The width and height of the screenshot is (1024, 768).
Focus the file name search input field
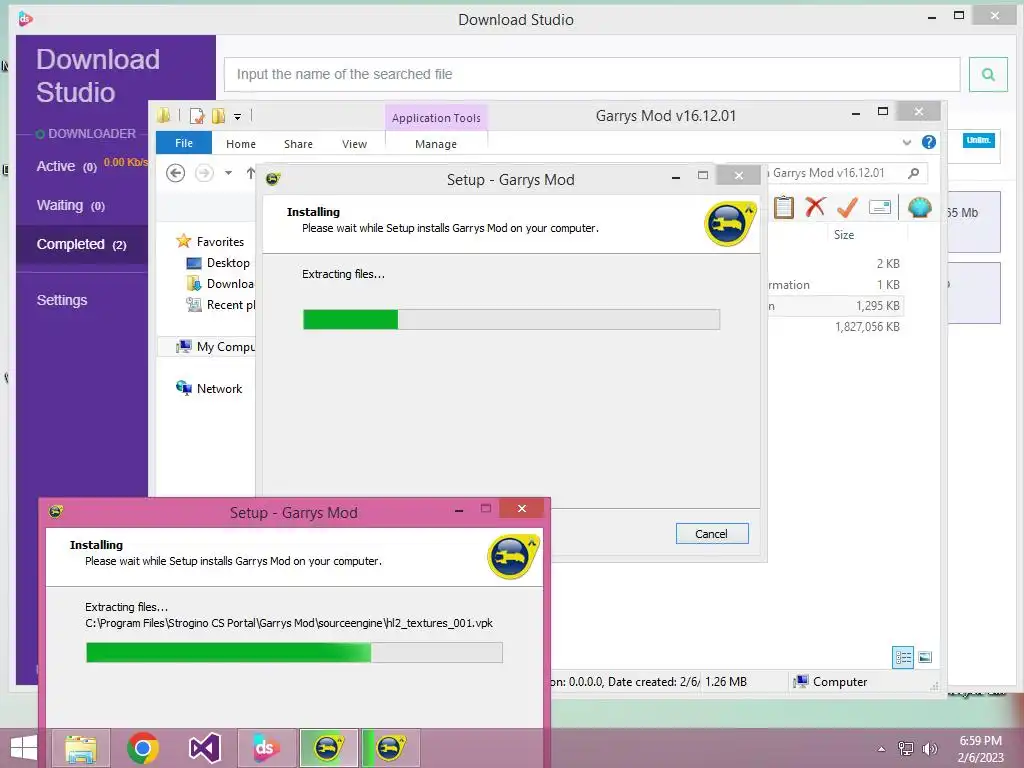pos(592,74)
